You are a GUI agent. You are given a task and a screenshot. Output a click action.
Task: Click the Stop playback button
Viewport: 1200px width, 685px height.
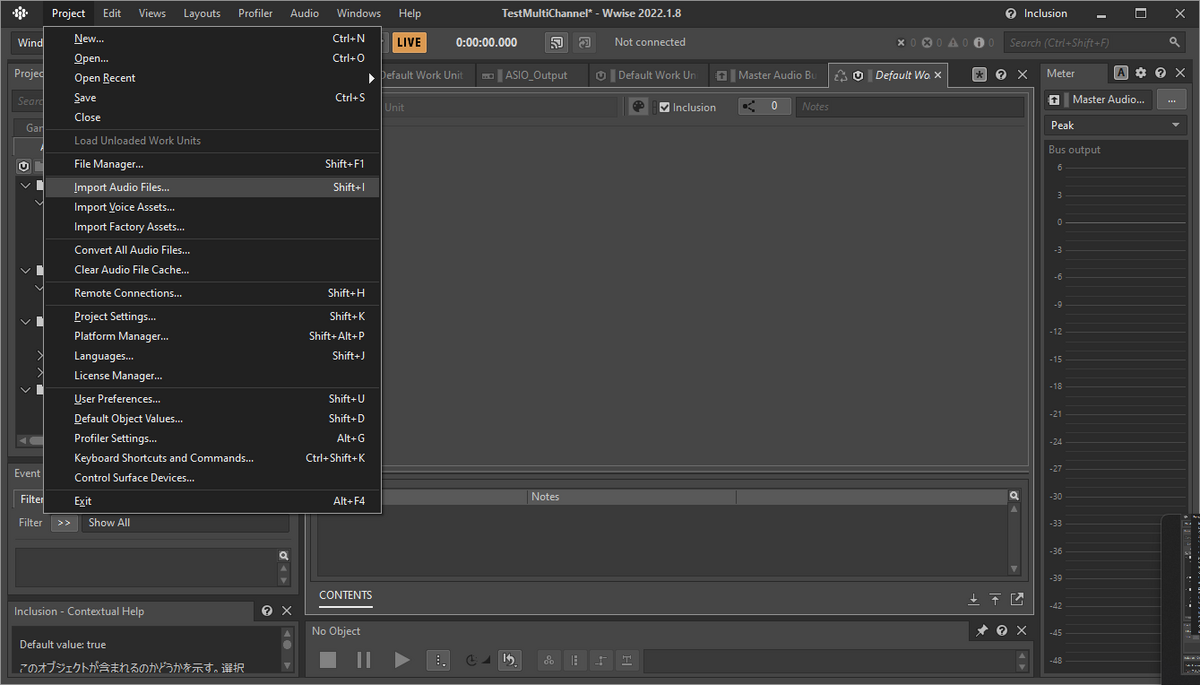coord(328,660)
